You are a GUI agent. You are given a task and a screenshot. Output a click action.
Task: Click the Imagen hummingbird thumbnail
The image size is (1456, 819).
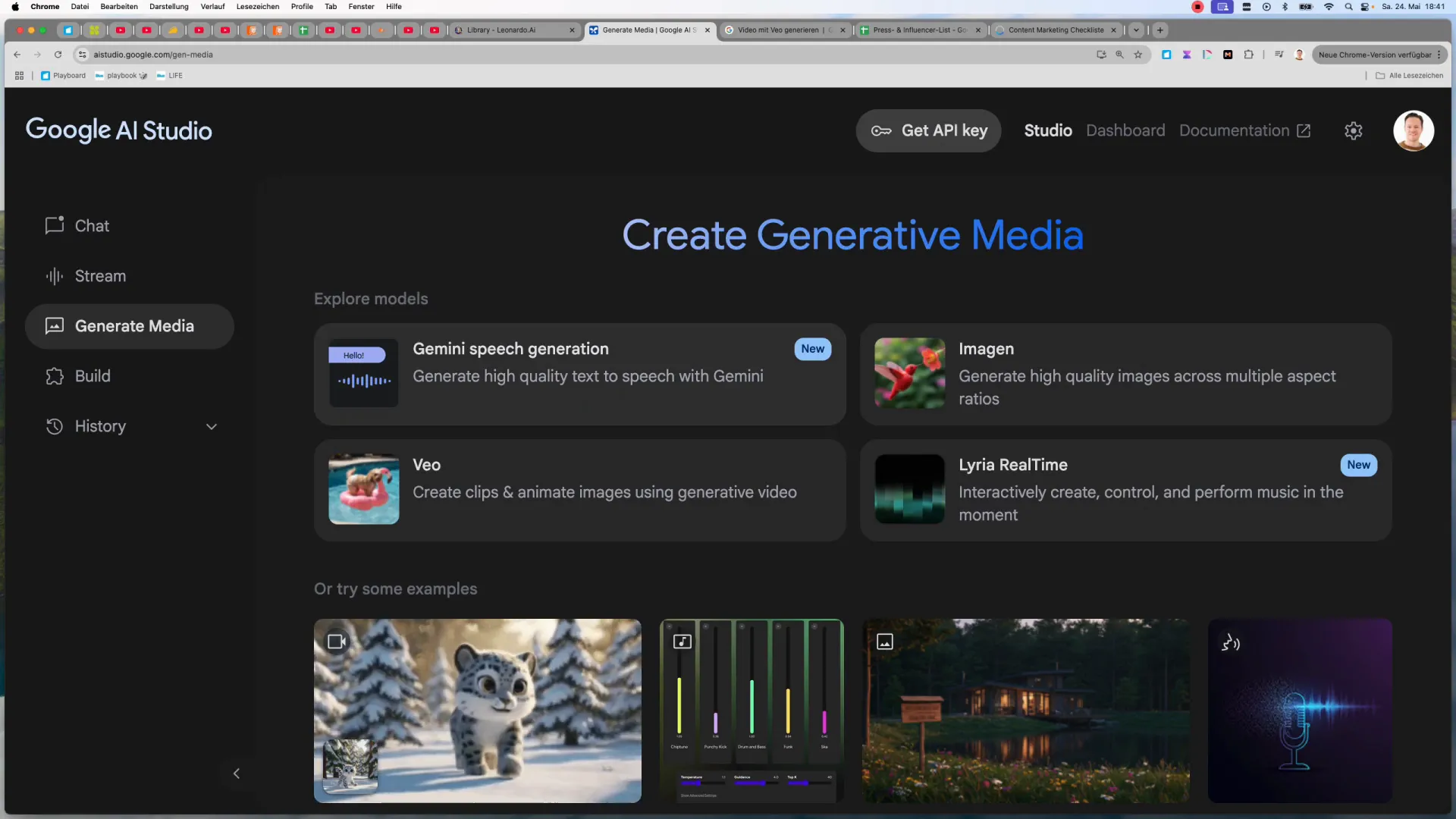[x=910, y=373]
